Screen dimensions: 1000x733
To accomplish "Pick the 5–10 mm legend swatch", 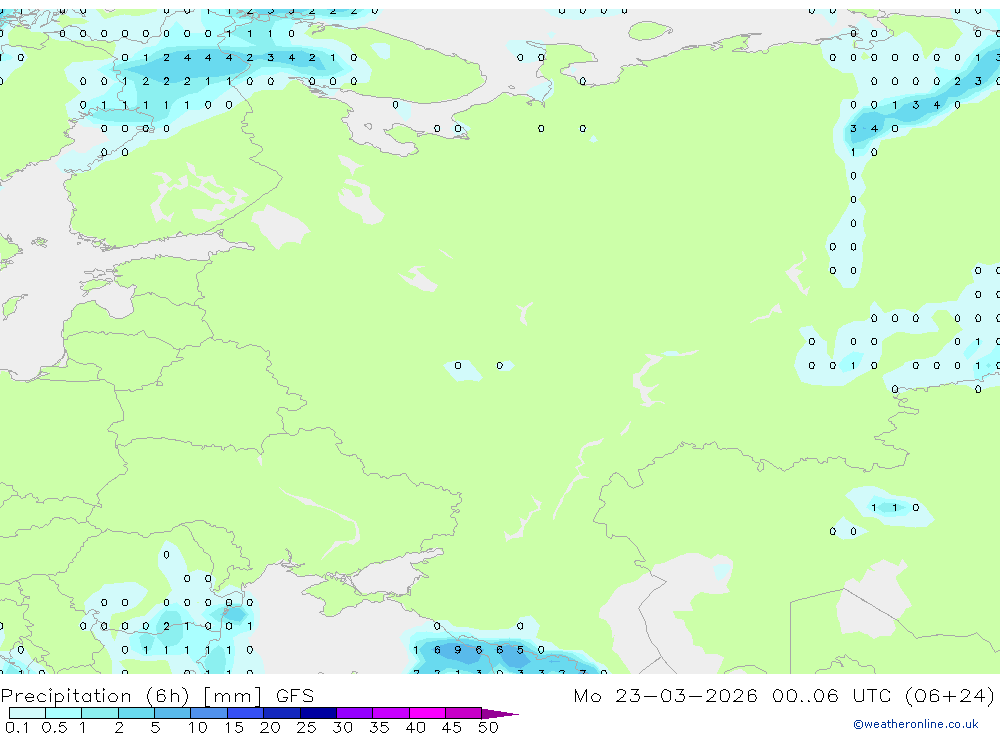I will [172, 713].
